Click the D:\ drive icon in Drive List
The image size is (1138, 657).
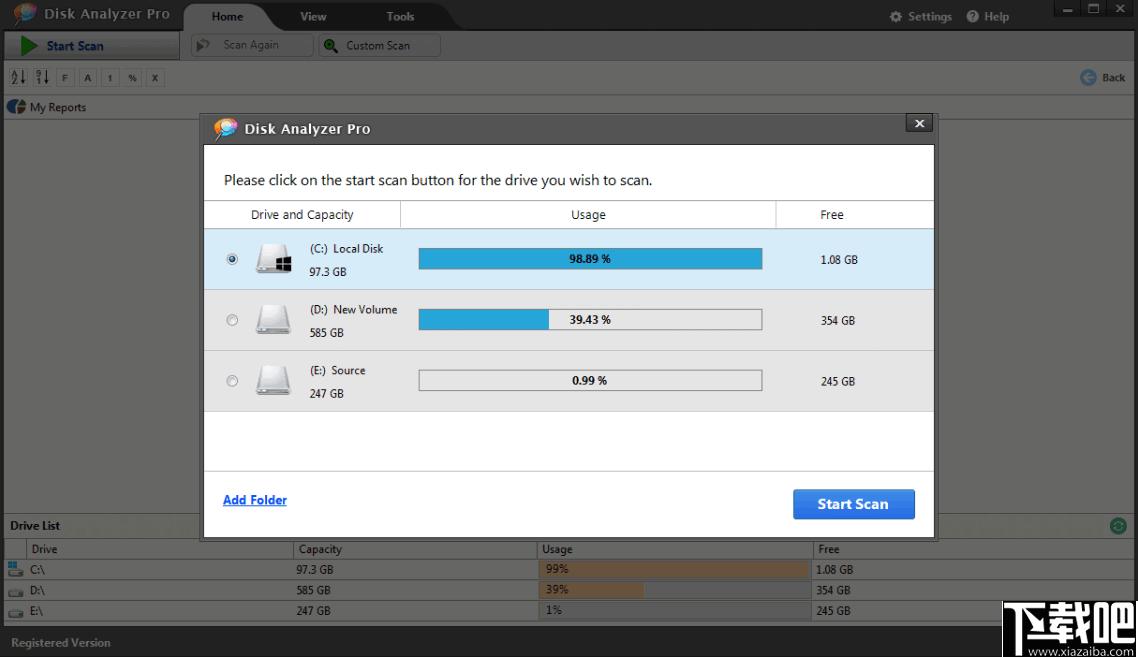15,591
